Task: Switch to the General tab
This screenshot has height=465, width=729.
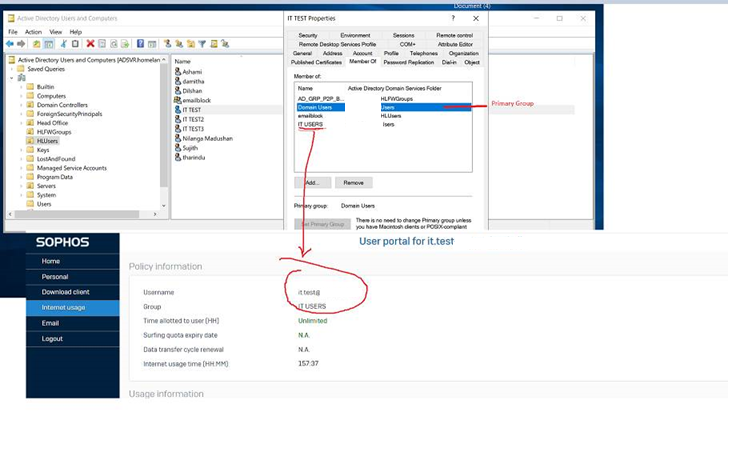Action: 302,53
